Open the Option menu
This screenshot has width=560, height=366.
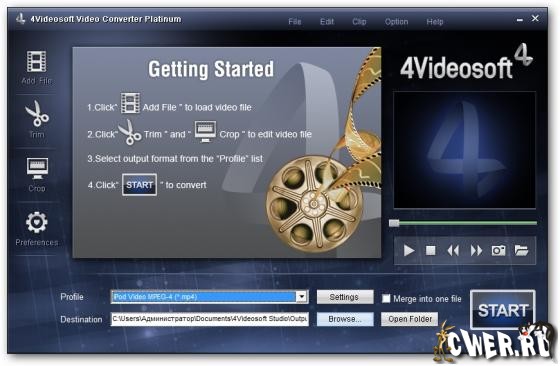[396, 22]
